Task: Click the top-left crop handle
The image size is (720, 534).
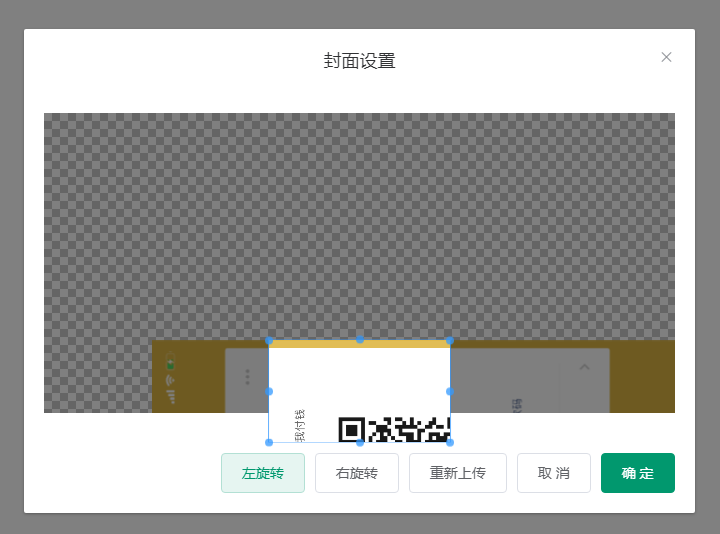Action: 269,340
